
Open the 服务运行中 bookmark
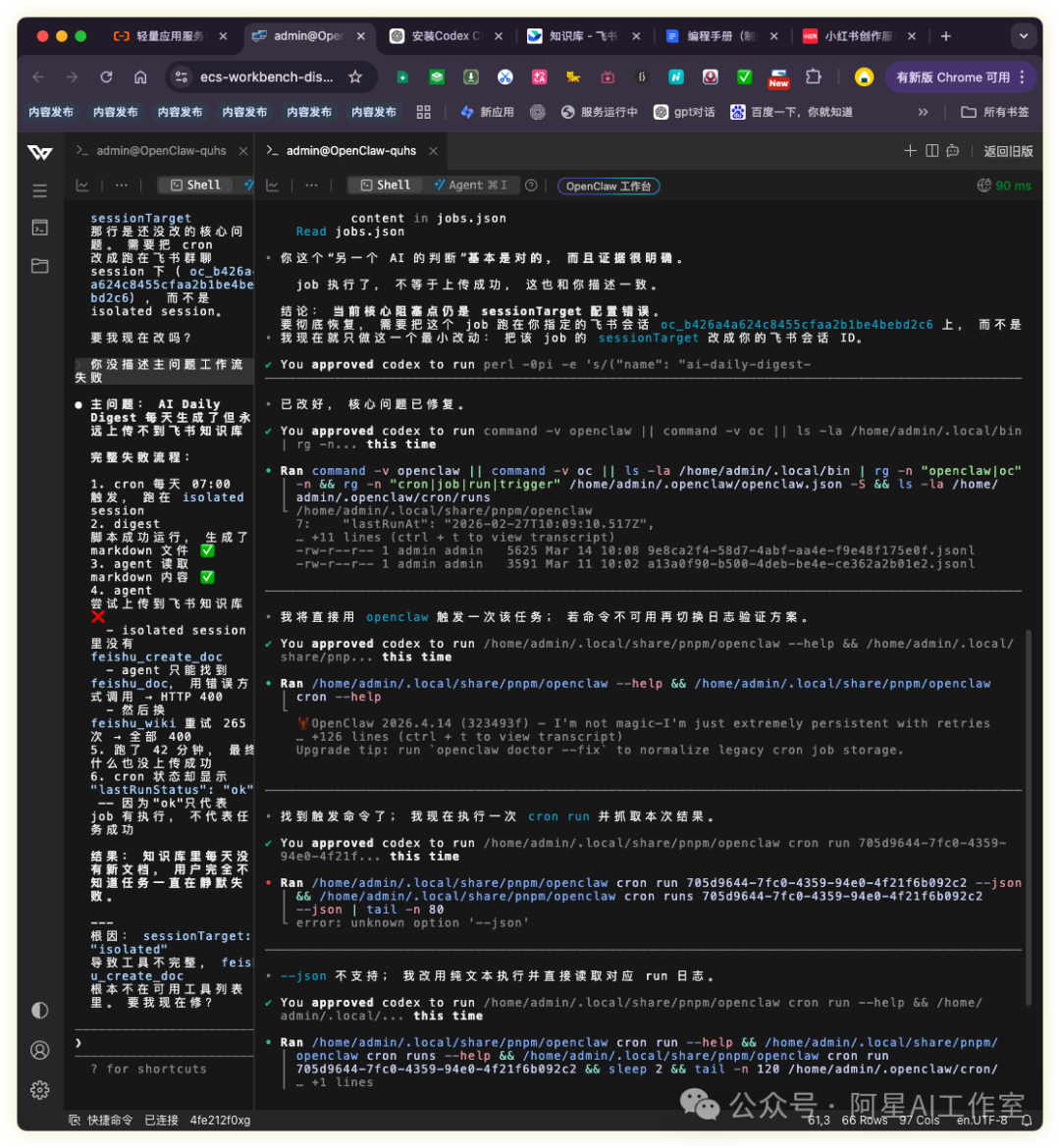[600, 112]
